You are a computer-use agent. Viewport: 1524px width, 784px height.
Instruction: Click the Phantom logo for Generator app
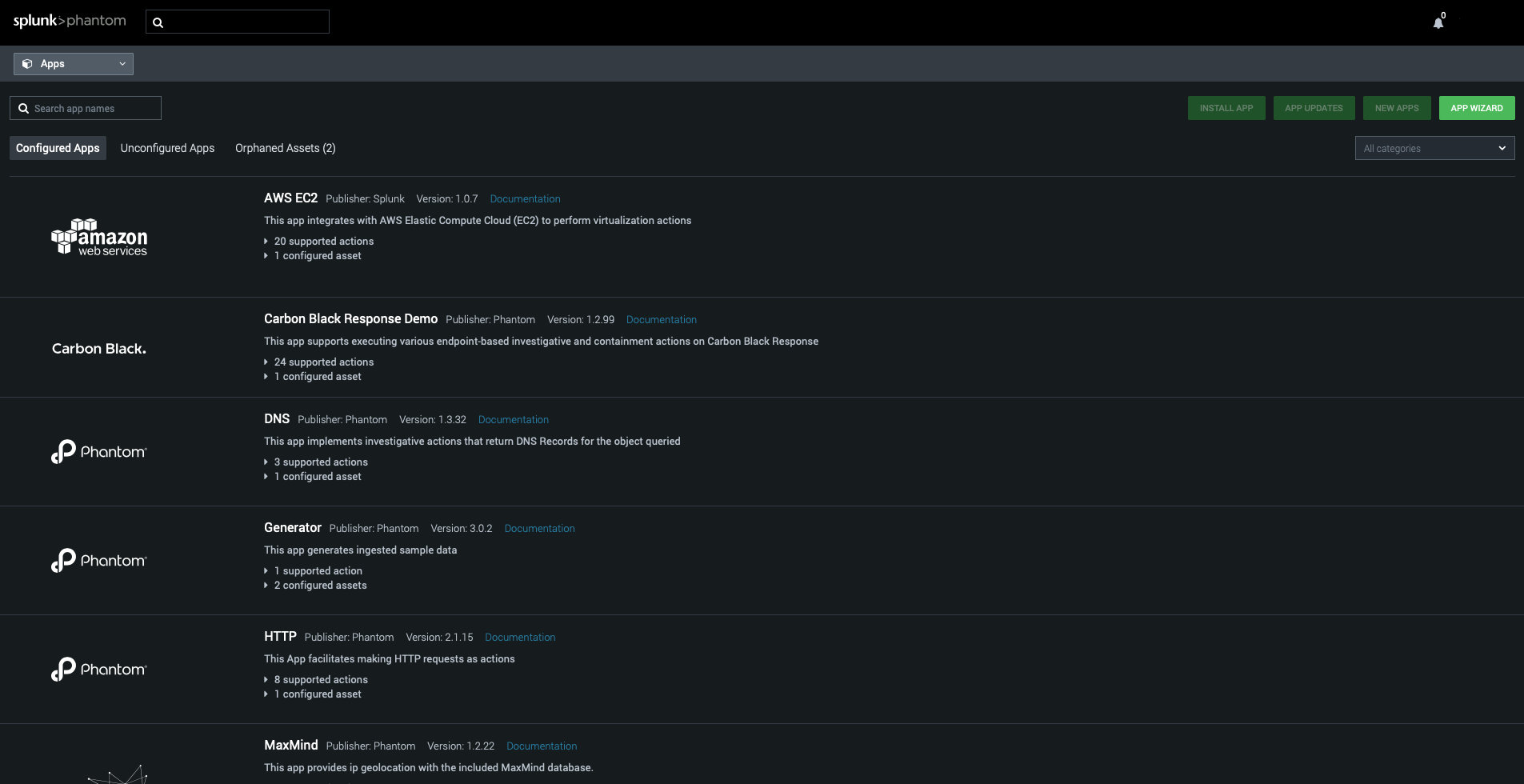(99, 561)
